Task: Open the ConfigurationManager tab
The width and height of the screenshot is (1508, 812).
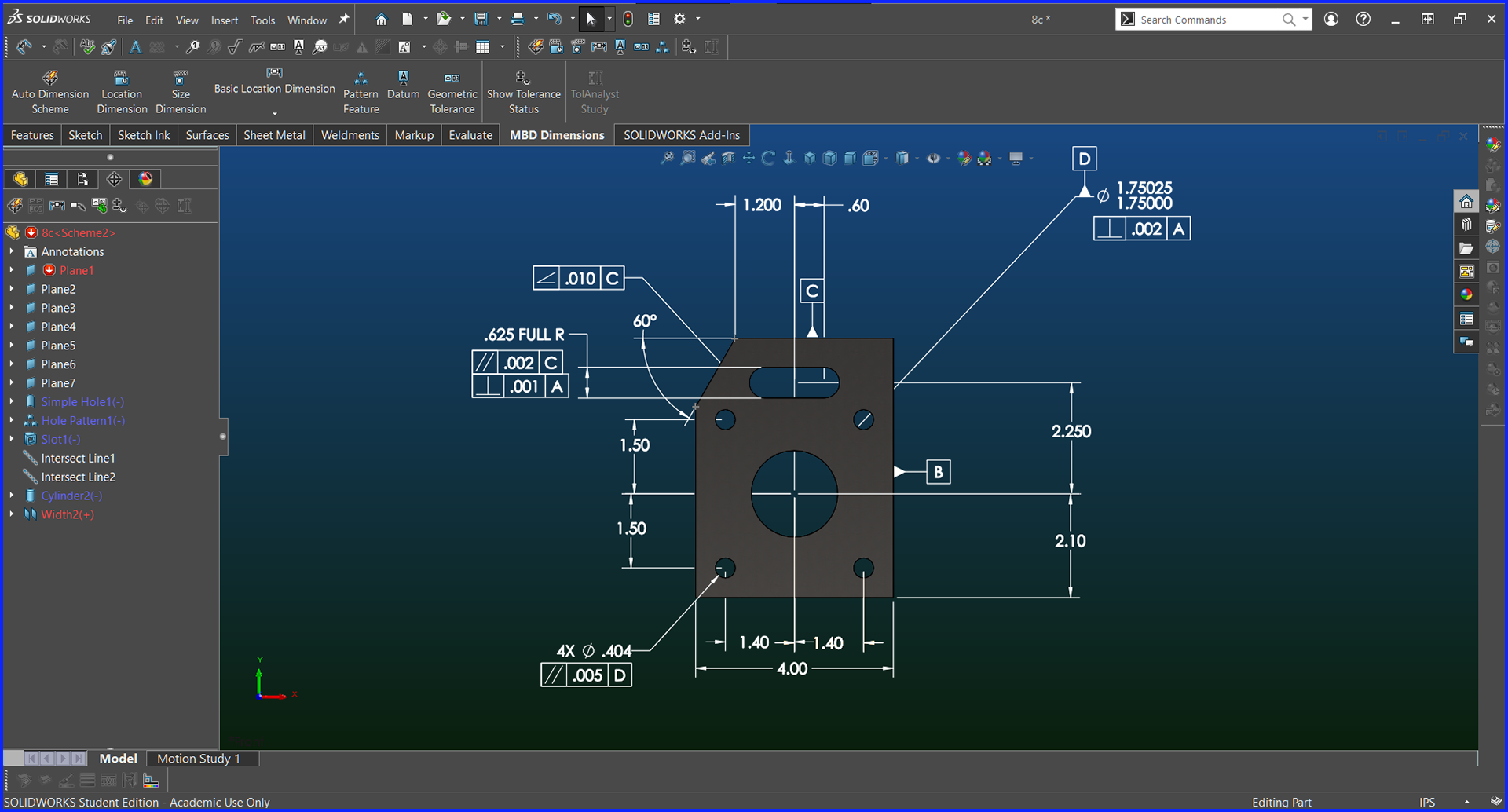Action: pos(83,179)
